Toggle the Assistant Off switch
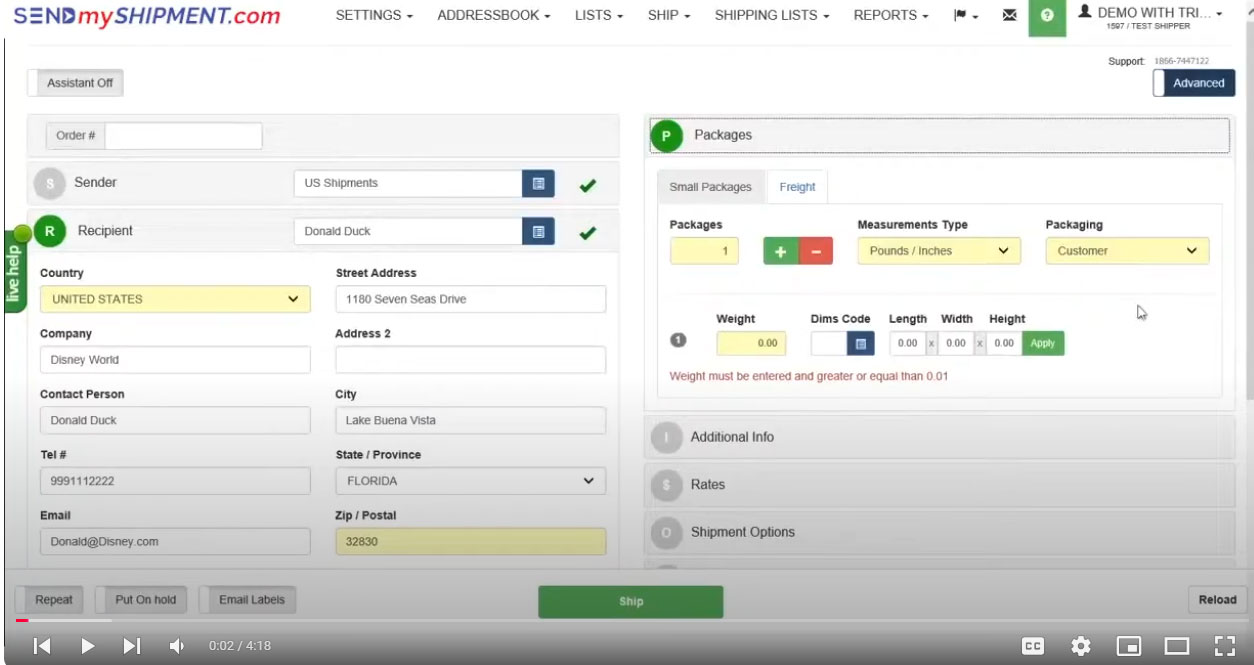This screenshot has height=665, width=1254. click(x=76, y=83)
